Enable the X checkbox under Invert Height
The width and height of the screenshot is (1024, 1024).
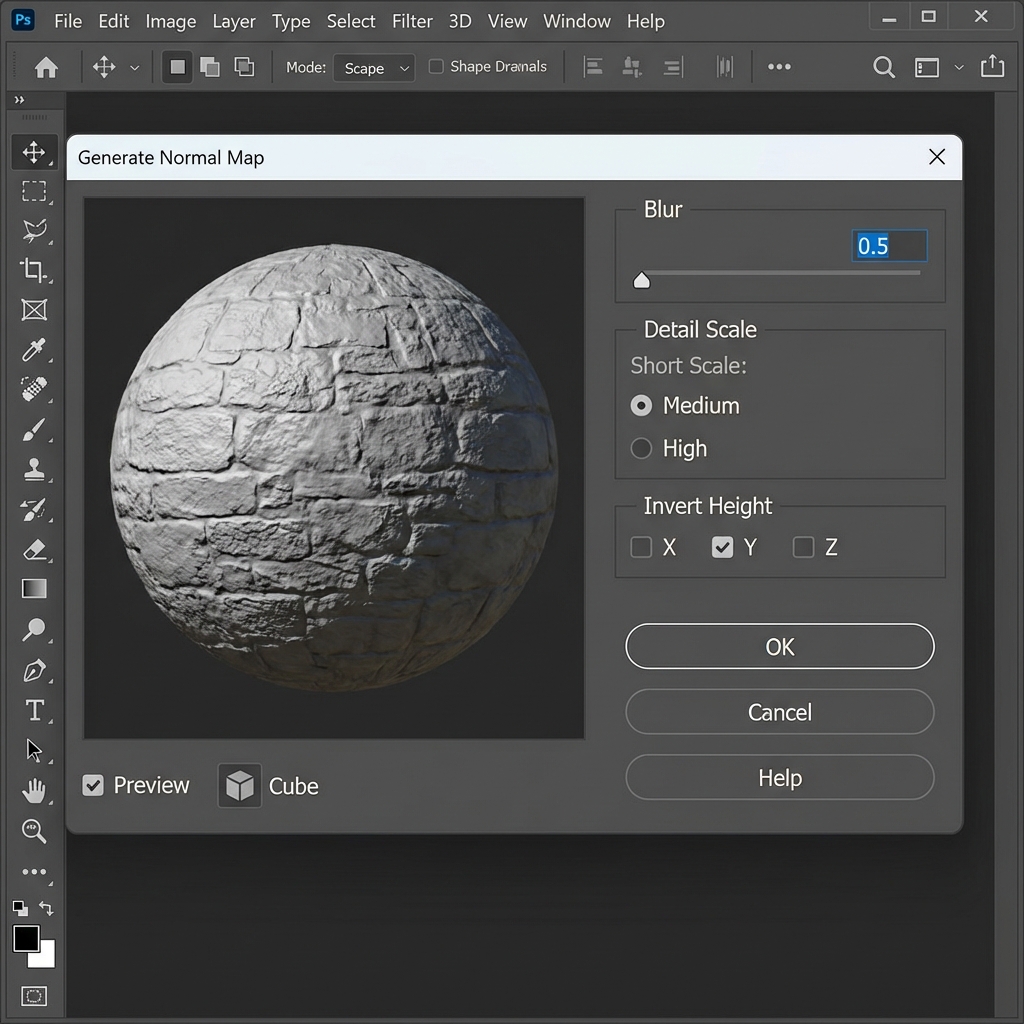click(x=640, y=547)
